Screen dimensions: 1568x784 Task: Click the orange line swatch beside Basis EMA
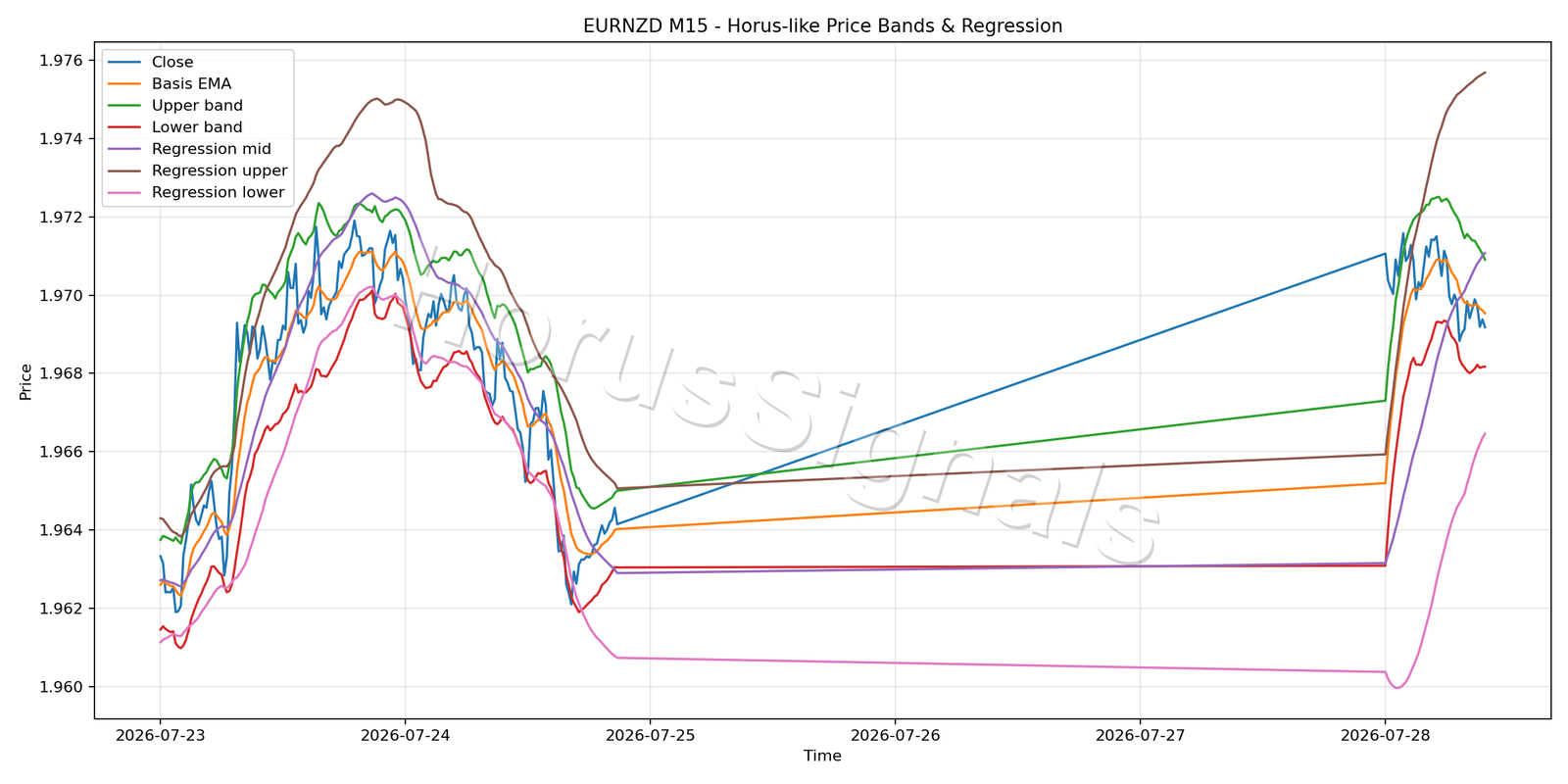click(x=124, y=84)
